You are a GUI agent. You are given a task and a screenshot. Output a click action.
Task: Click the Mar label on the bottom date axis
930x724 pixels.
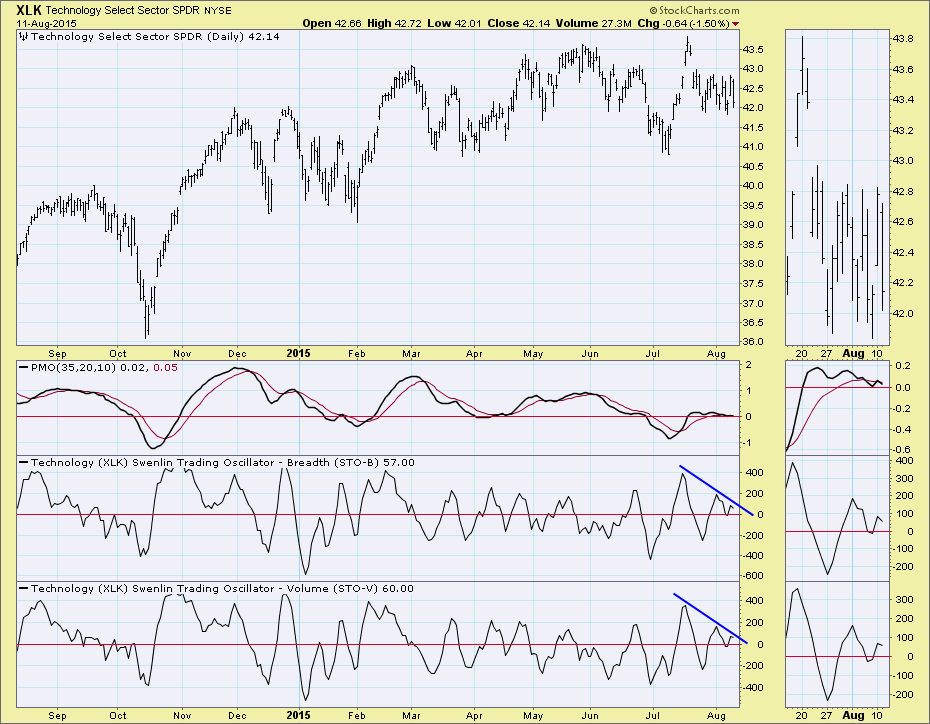[x=411, y=716]
